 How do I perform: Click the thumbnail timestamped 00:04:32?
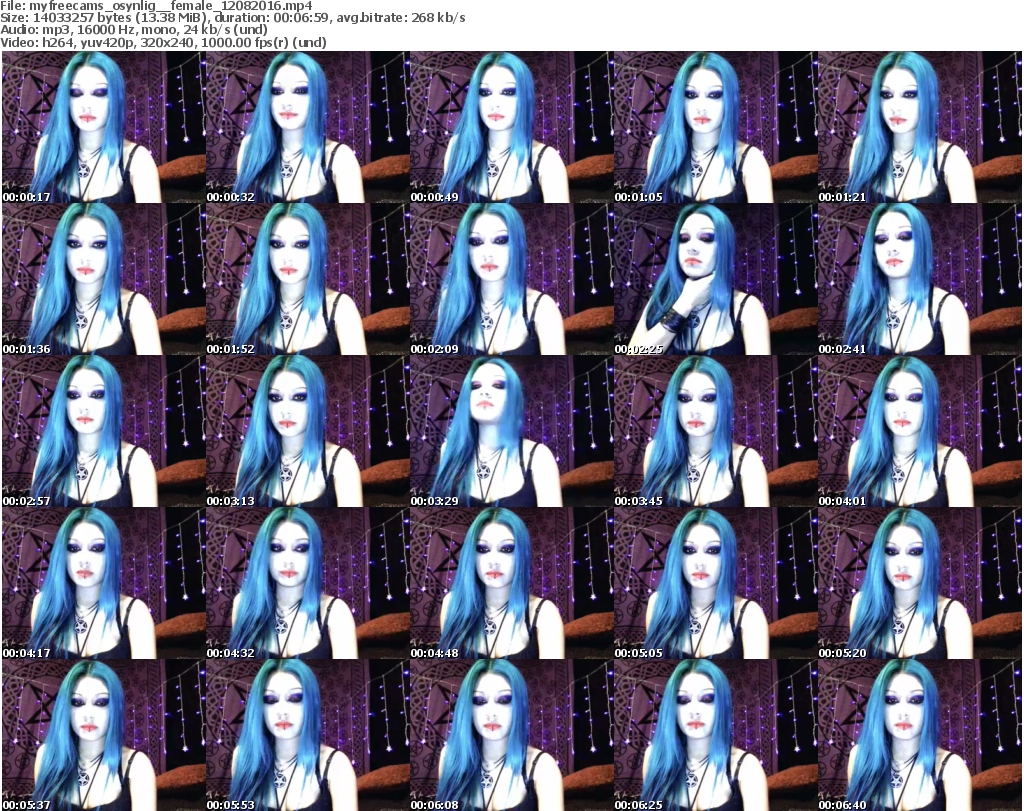pyautogui.click(x=308, y=583)
